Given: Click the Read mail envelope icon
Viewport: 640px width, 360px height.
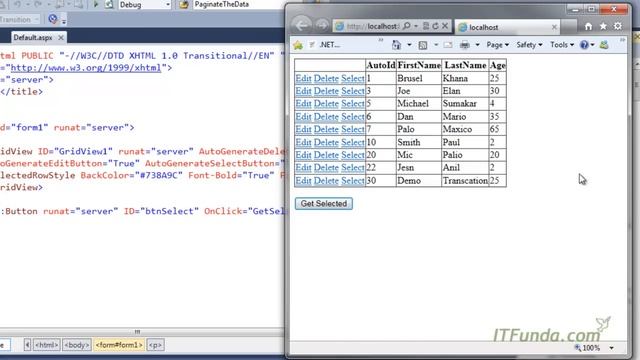Looking at the screenshot, I should (448, 45).
